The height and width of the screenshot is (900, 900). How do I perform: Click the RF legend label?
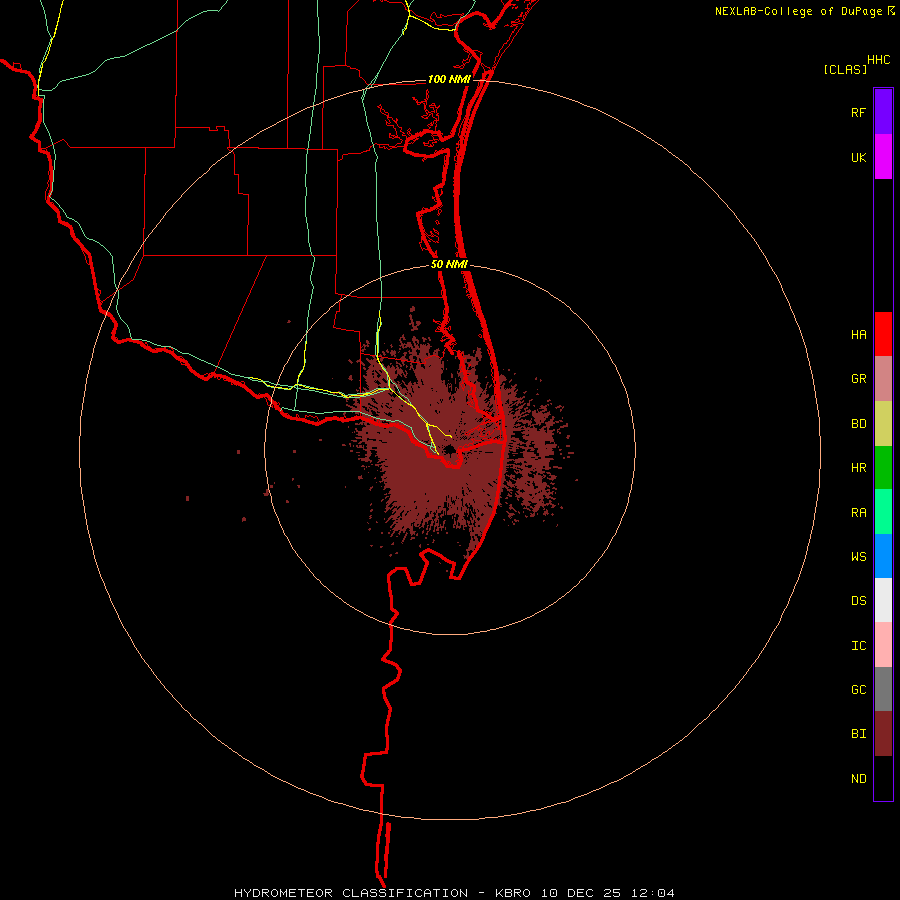[x=858, y=113]
